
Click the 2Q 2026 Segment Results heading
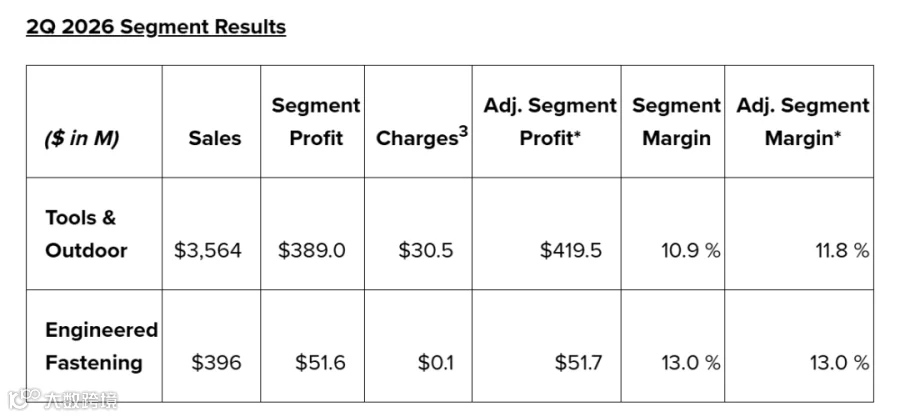[x=156, y=27]
